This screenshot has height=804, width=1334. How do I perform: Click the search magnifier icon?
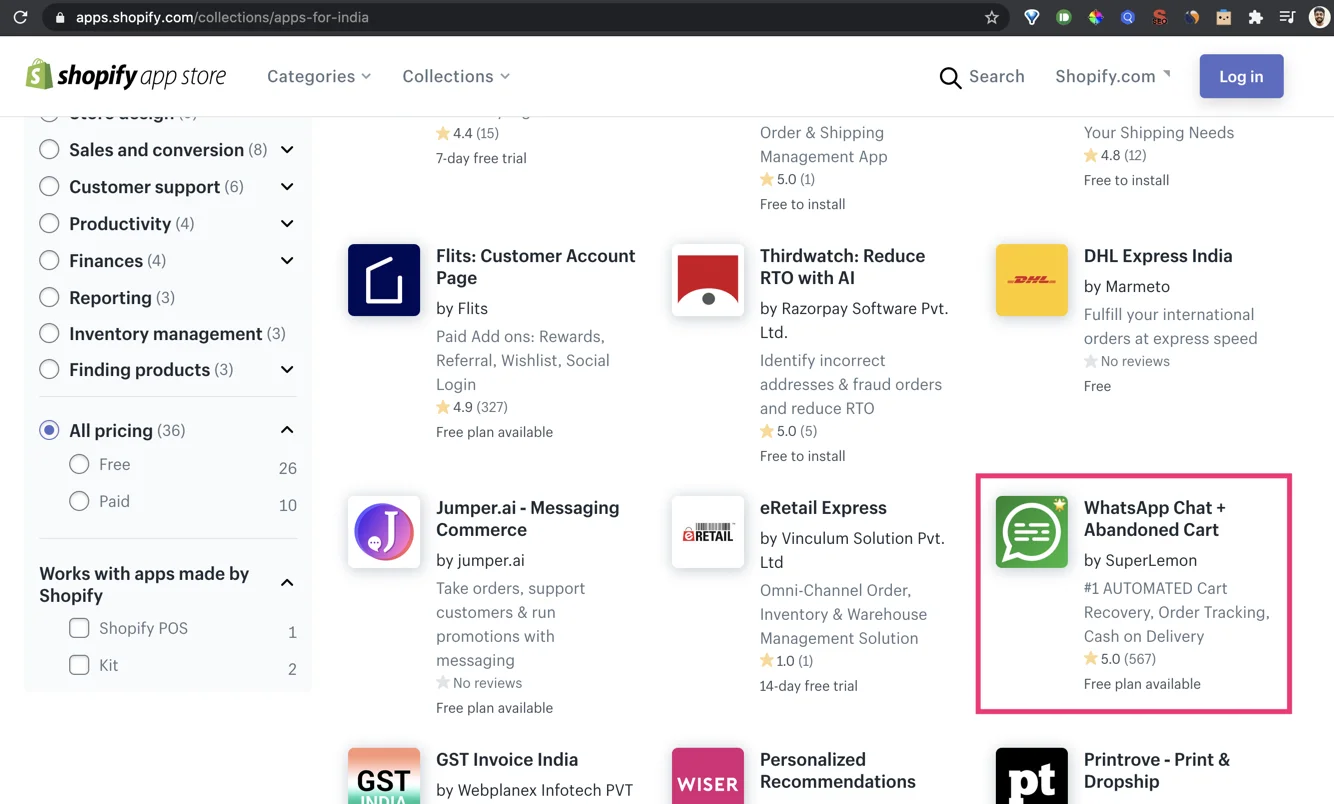click(x=950, y=77)
